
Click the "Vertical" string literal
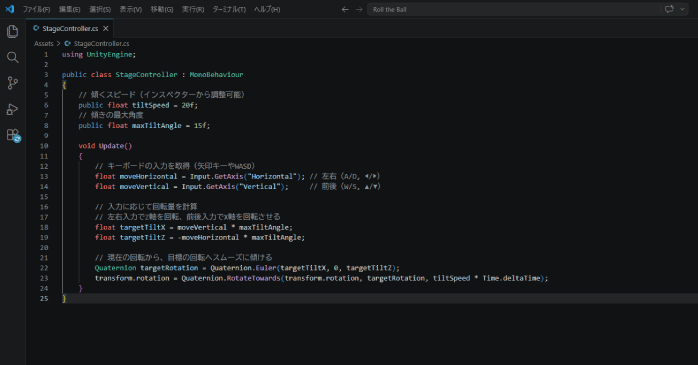(x=260, y=187)
